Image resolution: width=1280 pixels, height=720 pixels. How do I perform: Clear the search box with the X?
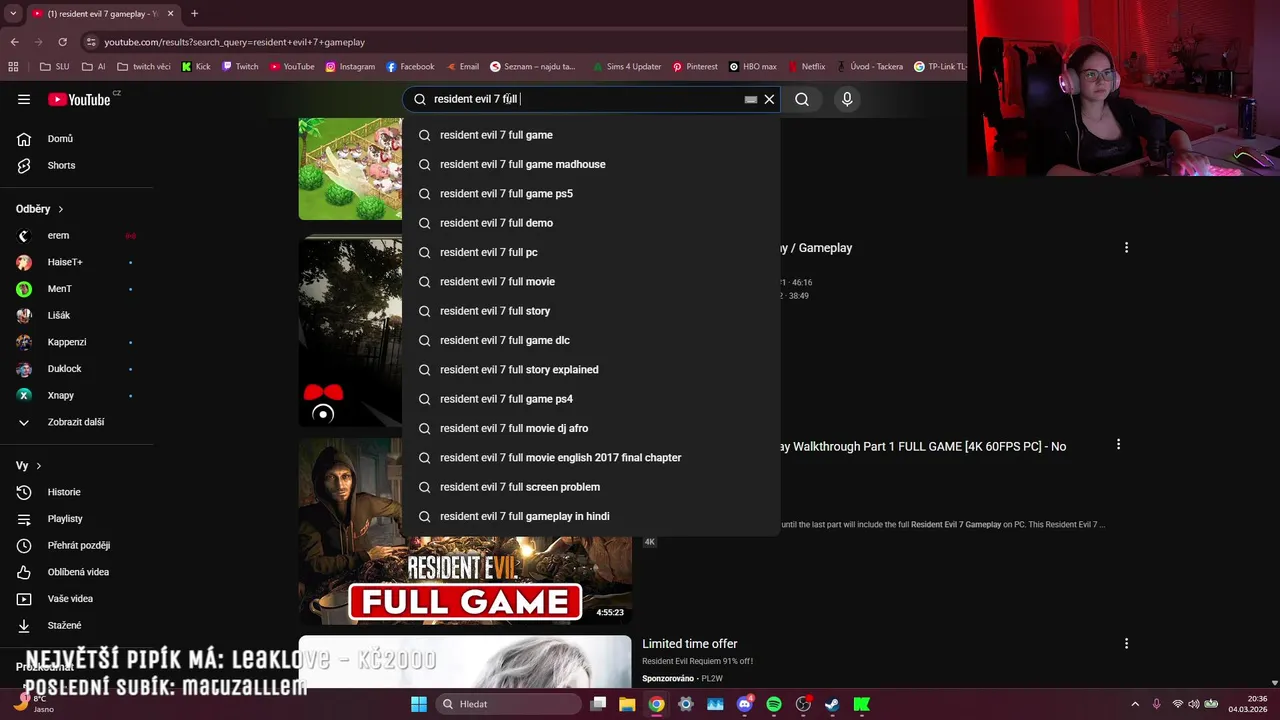pyautogui.click(x=769, y=99)
